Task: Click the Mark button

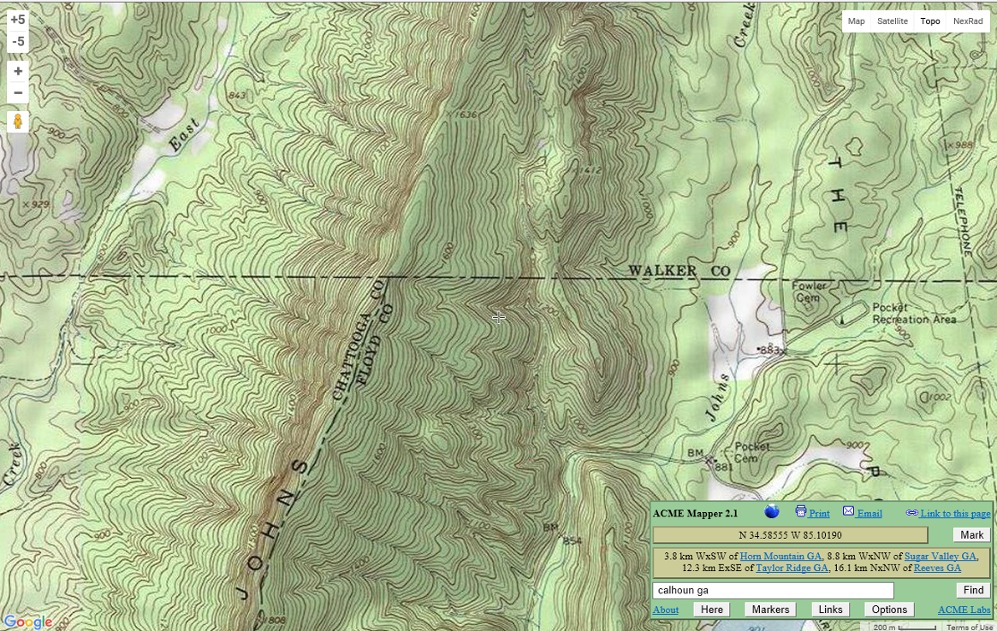Action: pos(971,535)
